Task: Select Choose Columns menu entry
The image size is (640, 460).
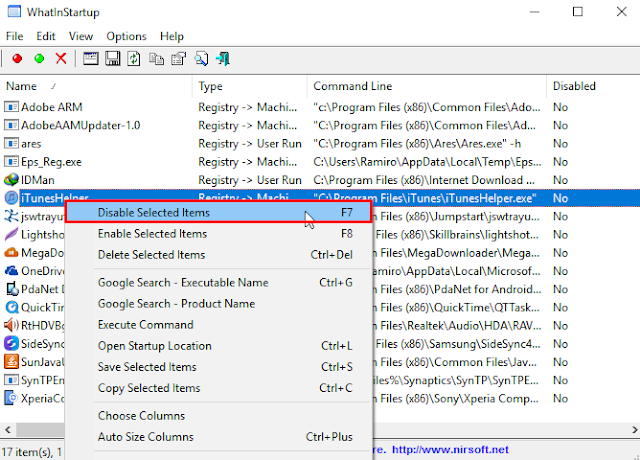Action: tap(218, 416)
